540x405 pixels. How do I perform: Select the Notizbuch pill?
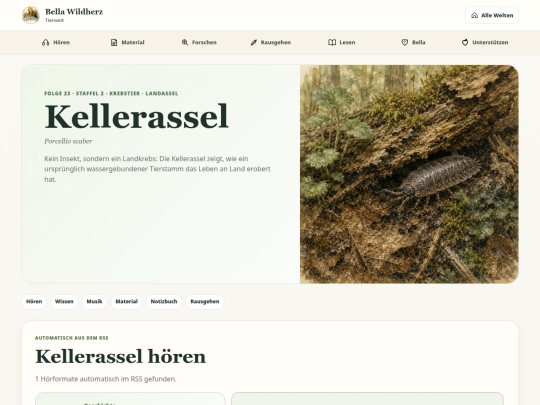[164, 302]
